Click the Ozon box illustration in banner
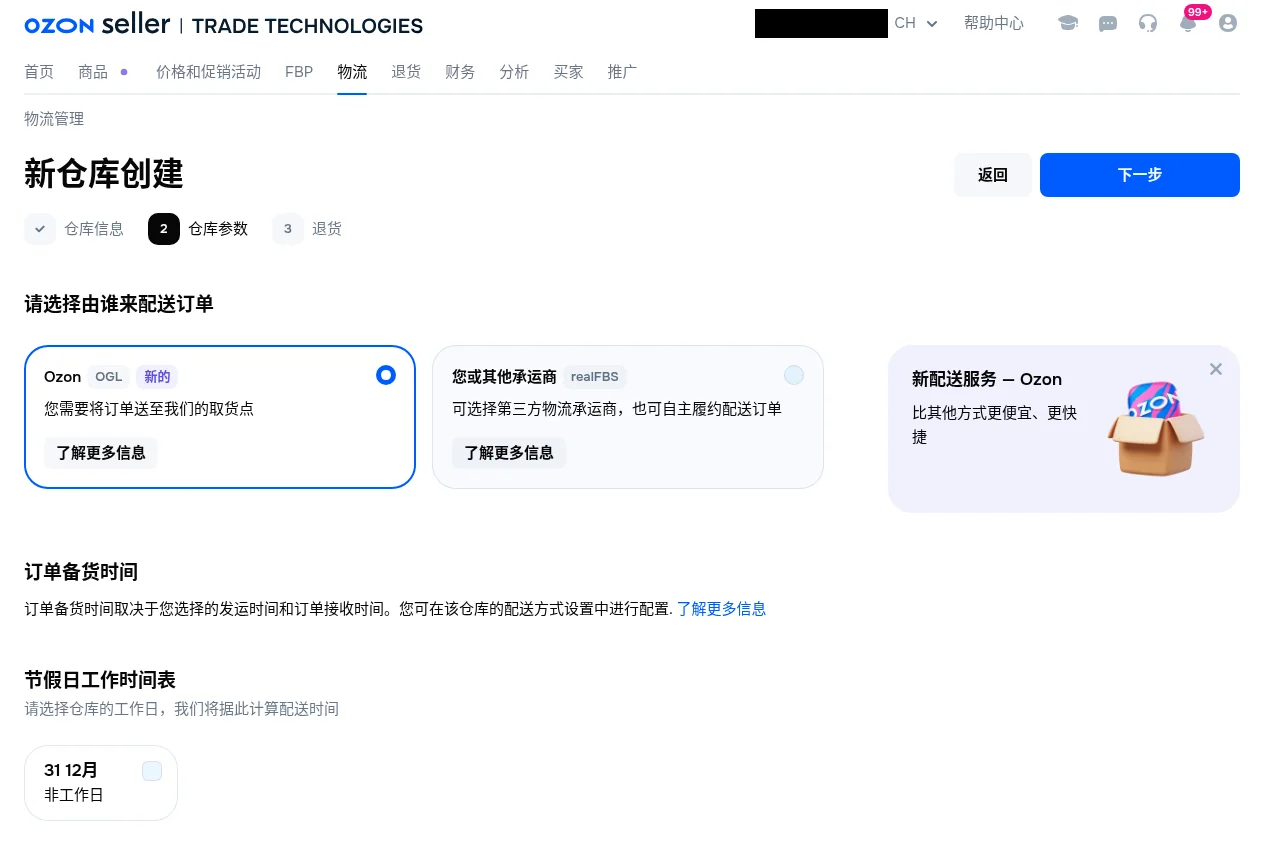The image size is (1266, 845). [1156, 427]
